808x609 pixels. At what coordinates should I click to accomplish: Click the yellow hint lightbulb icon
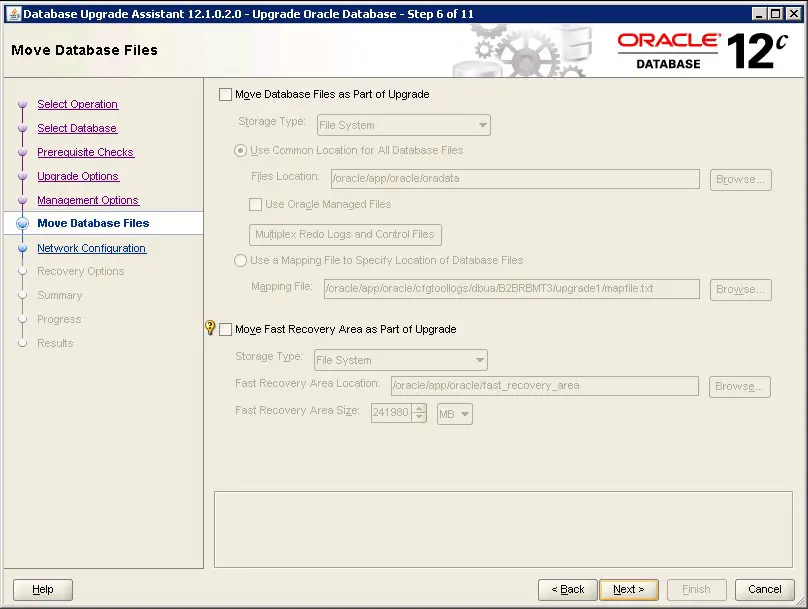pos(210,327)
